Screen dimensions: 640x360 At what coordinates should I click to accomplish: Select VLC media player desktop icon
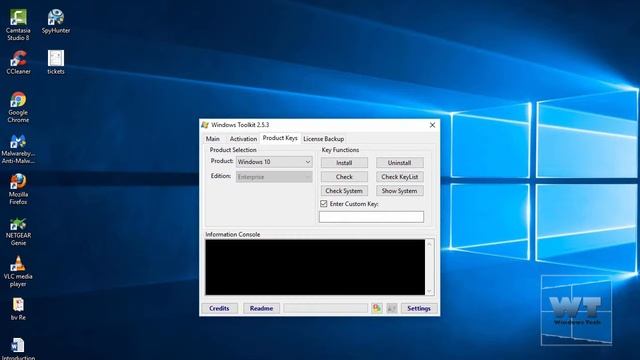pos(18,271)
